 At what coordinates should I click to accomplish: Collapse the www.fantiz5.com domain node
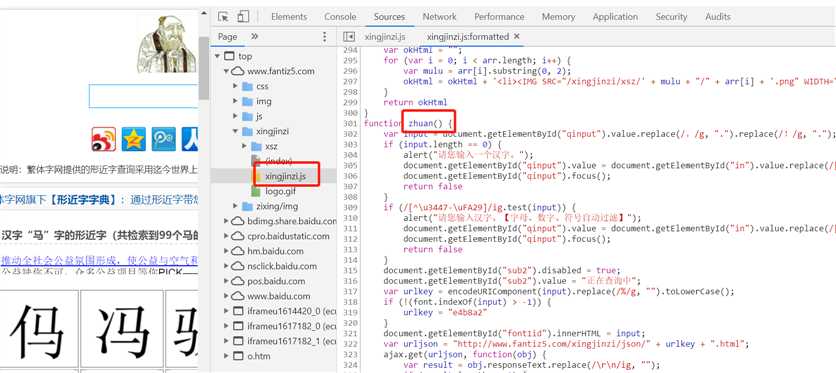coord(226,71)
